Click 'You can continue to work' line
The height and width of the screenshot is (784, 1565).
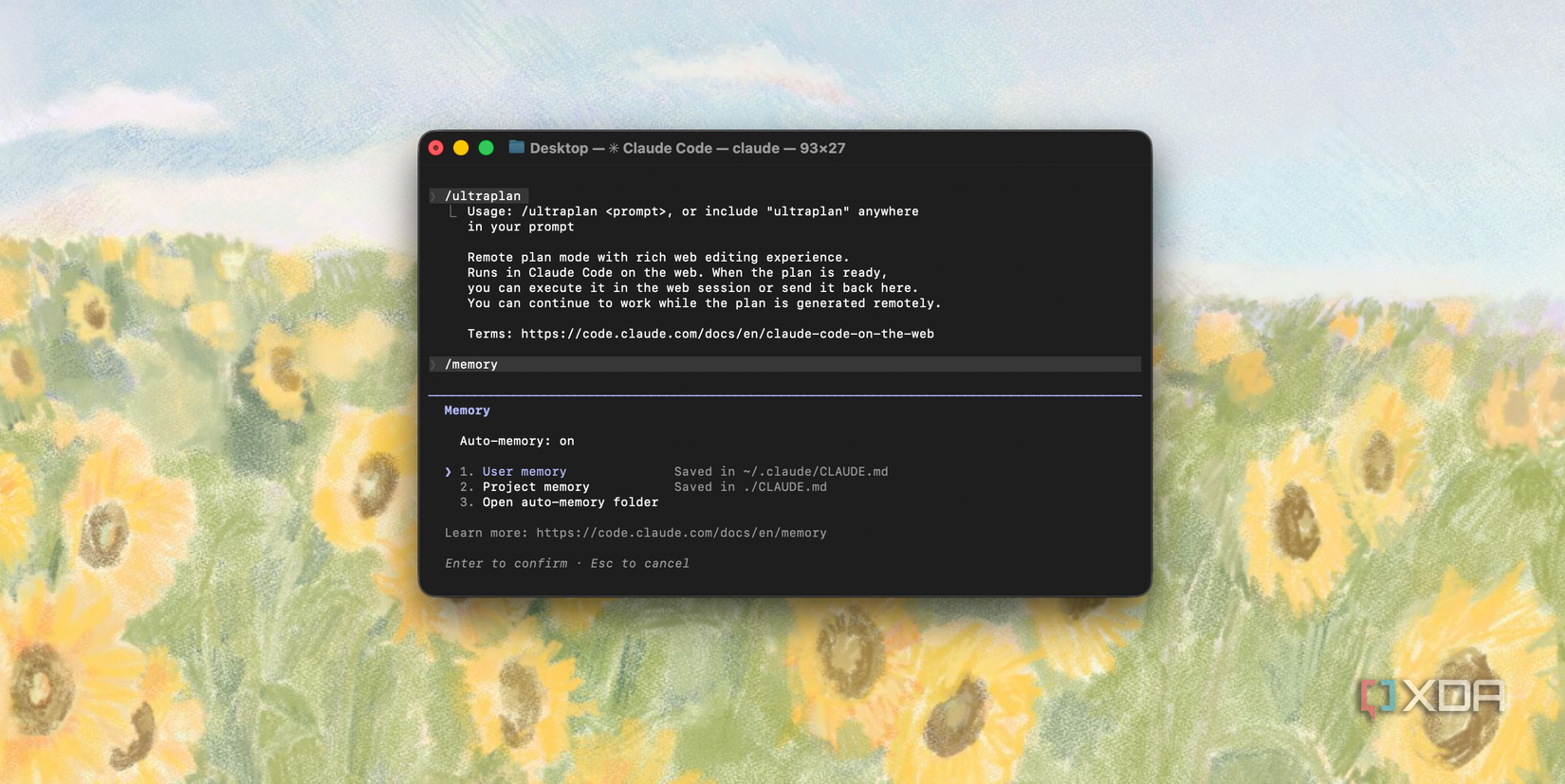[x=704, y=303]
